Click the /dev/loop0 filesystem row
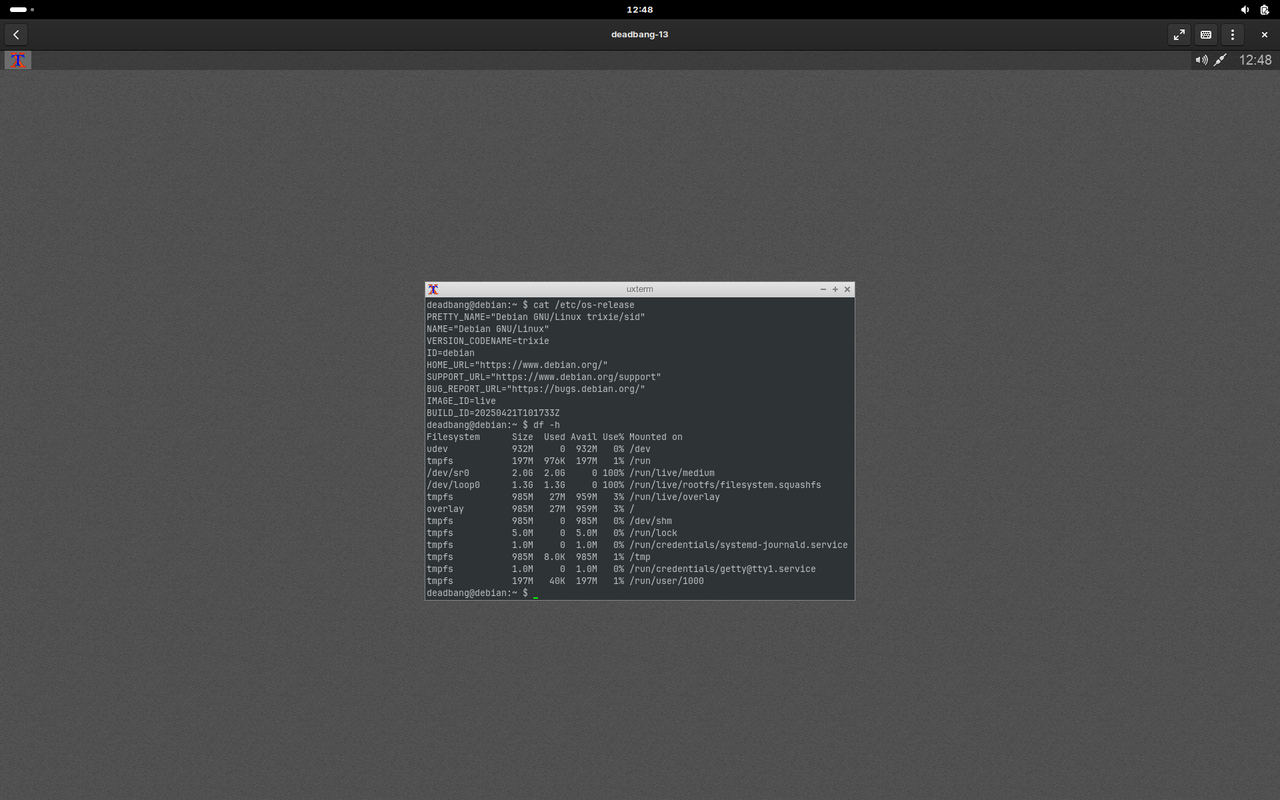The height and width of the screenshot is (800, 1280). tap(624, 485)
